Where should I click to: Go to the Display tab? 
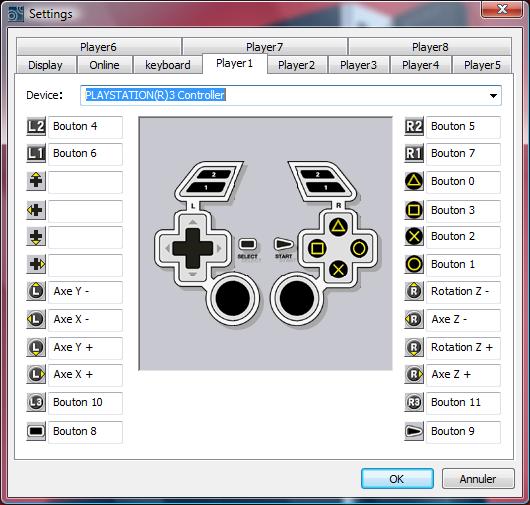pyautogui.click(x=45, y=65)
